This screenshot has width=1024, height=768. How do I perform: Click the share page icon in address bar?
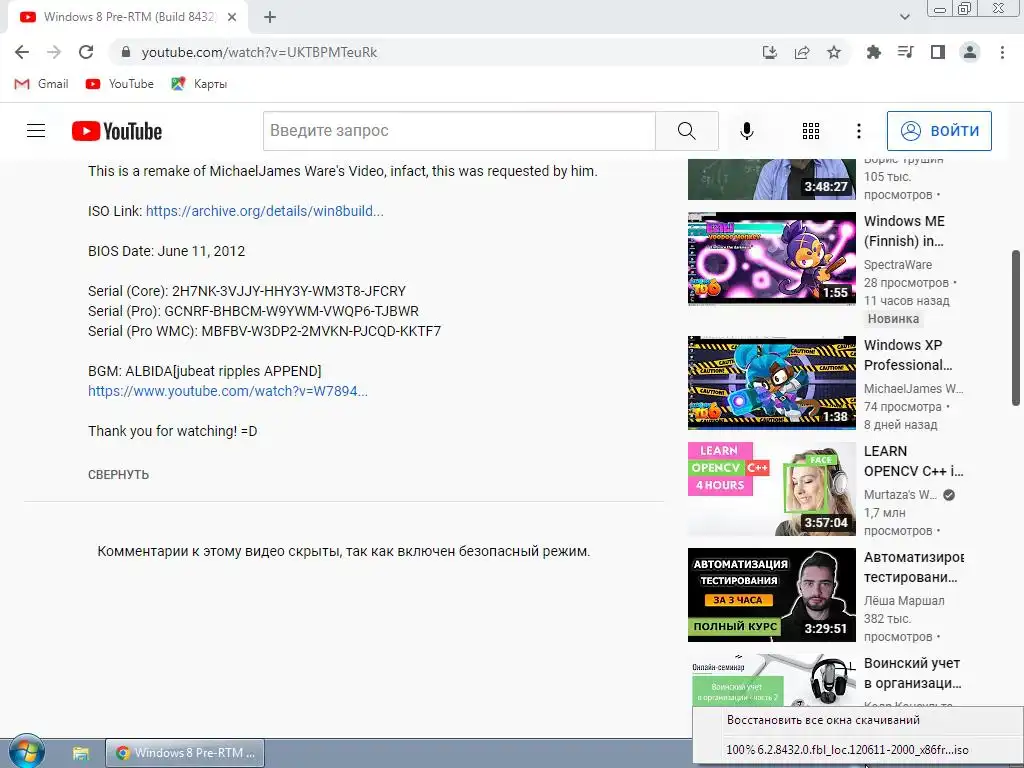[x=802, y=52]
